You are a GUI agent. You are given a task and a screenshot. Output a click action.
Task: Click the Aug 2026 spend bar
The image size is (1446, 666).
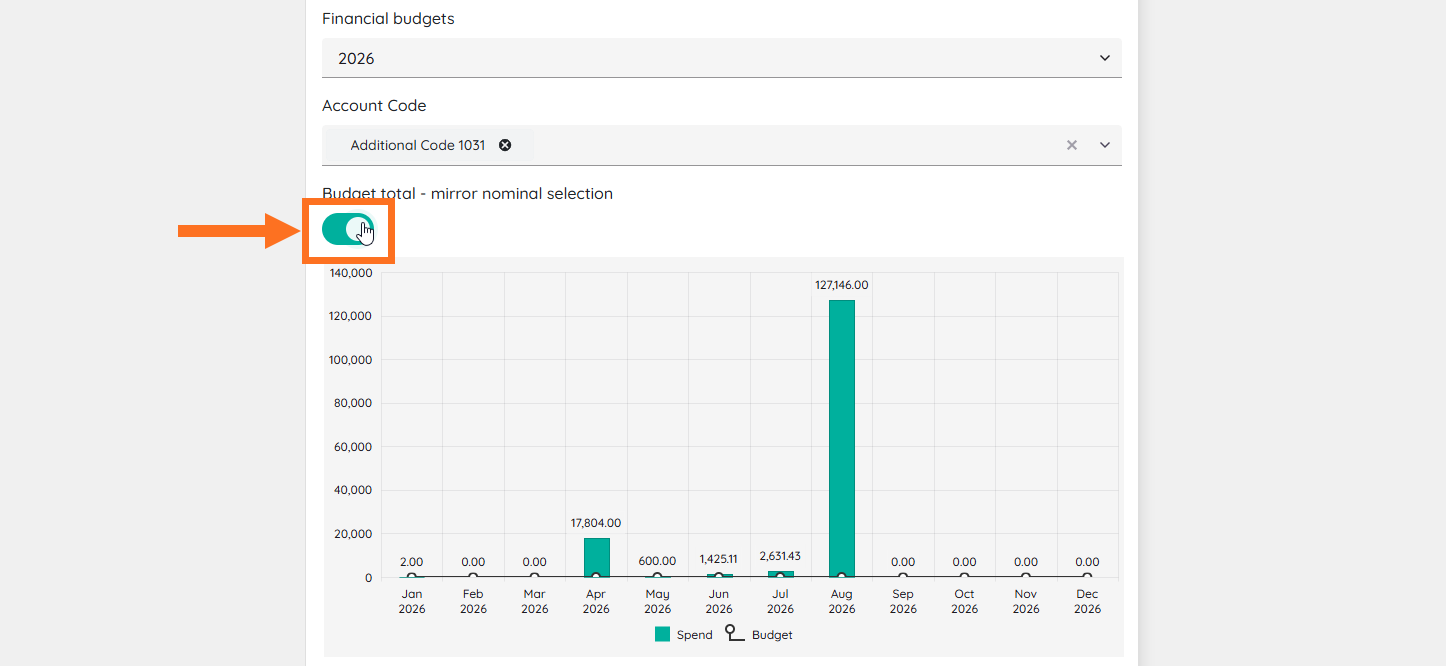(842, 438)
